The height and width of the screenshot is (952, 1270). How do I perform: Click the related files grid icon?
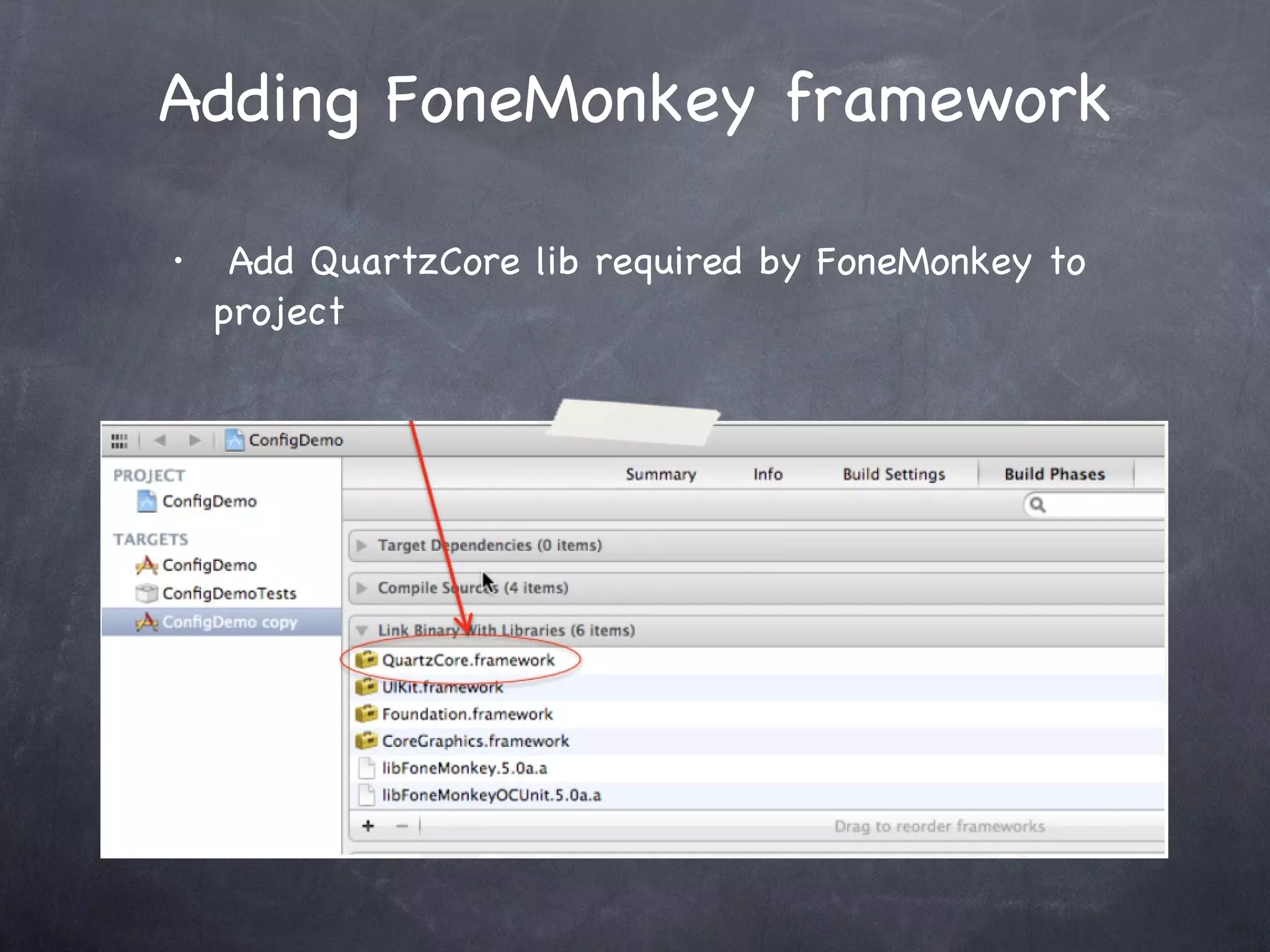point(119,441)
